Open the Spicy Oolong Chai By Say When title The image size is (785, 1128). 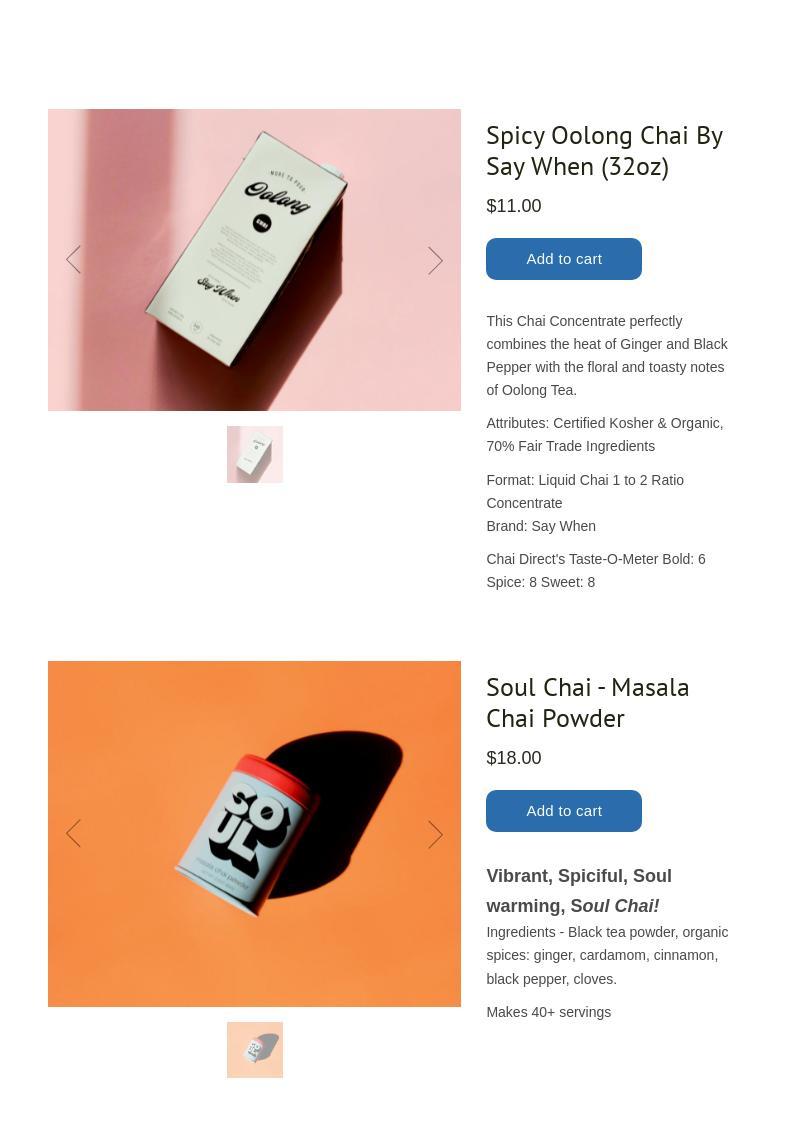pyautogui.click(x=604, y=151)
